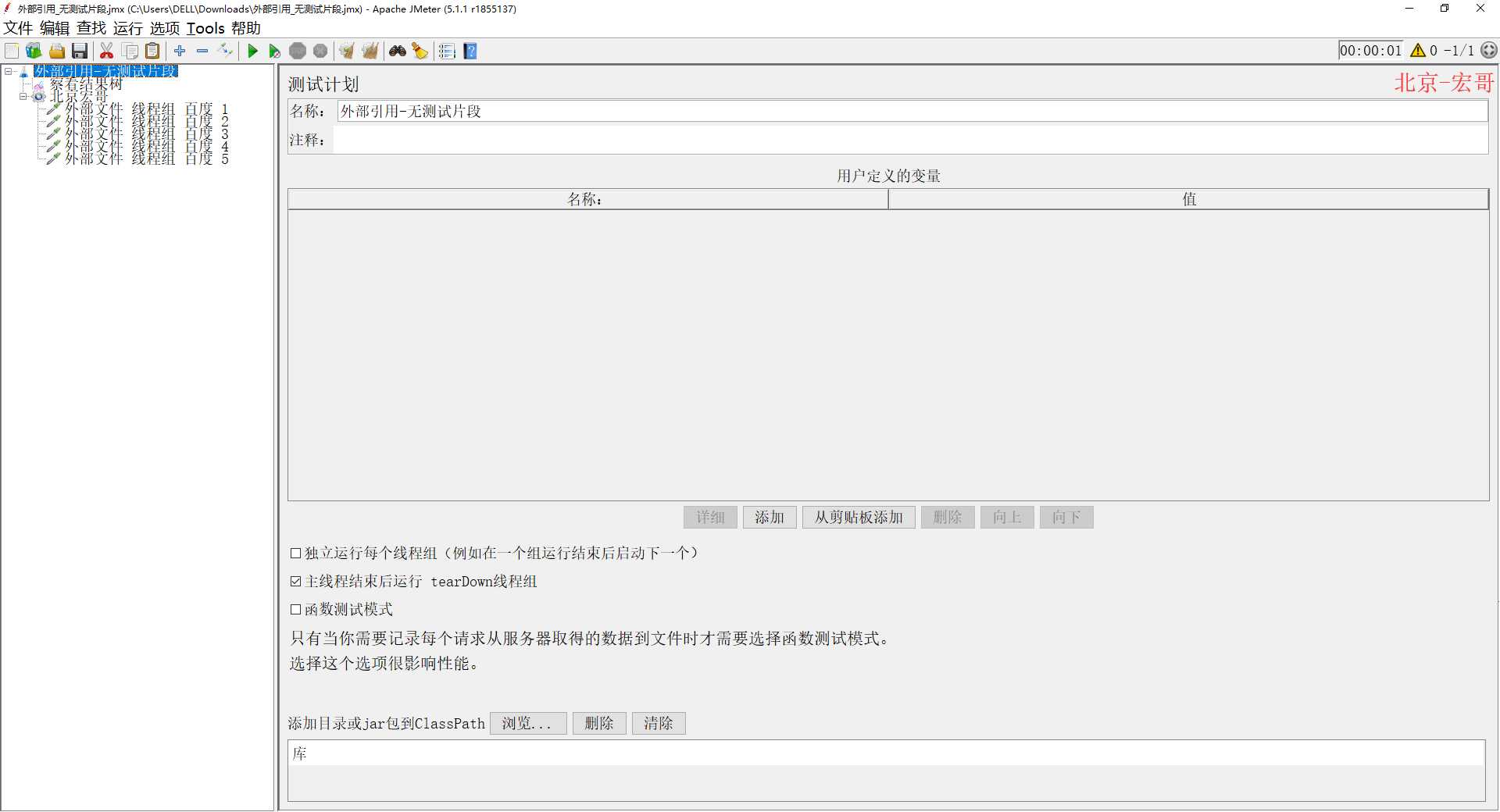Screen dimensions: 1500x812
Task: Start test without pauses icon
Action: click(x=274, y=51)
